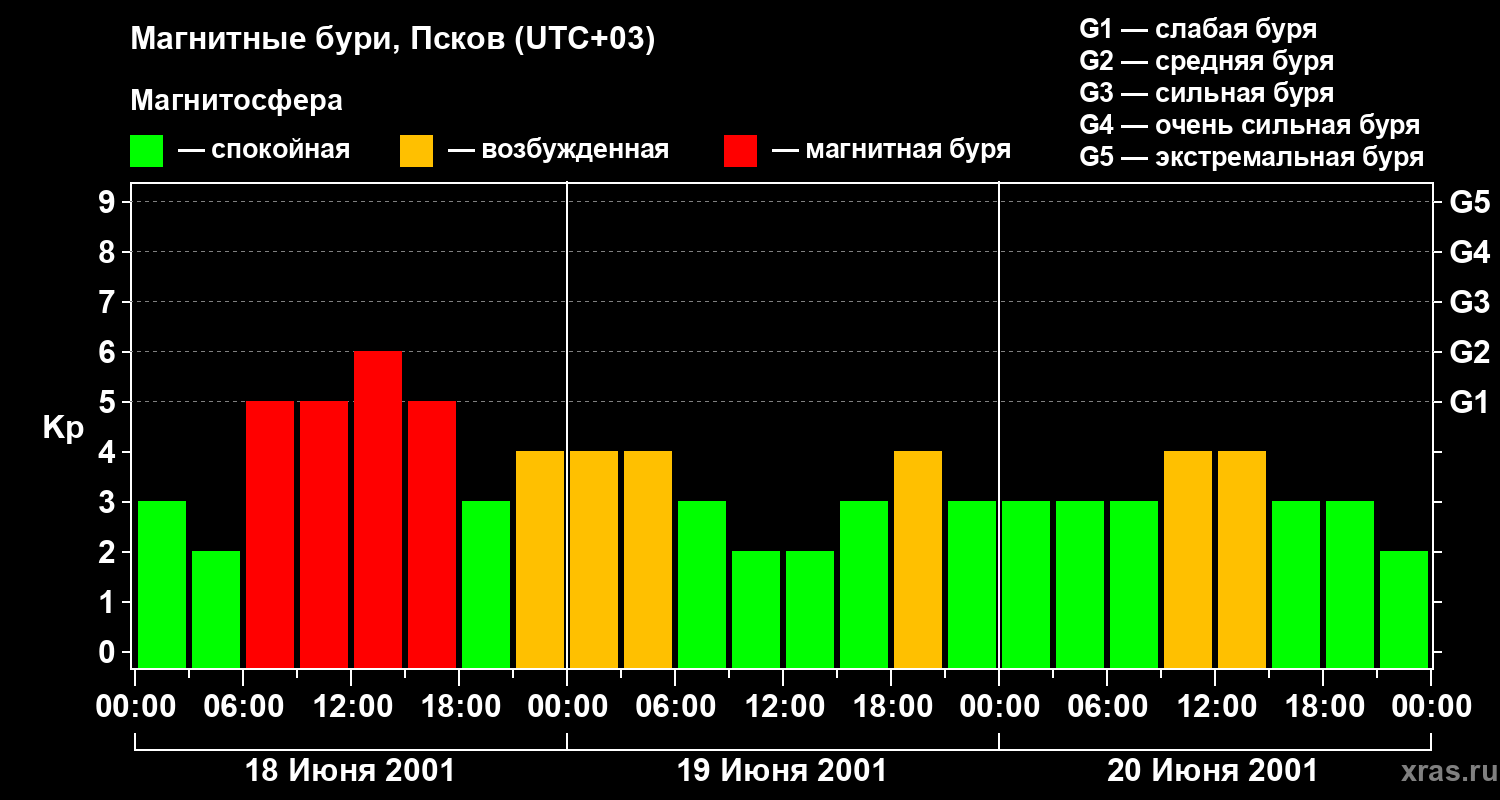
Task: Select the 'G3 — сильная буря' legend line
Action: click(x=1206, y=93)
